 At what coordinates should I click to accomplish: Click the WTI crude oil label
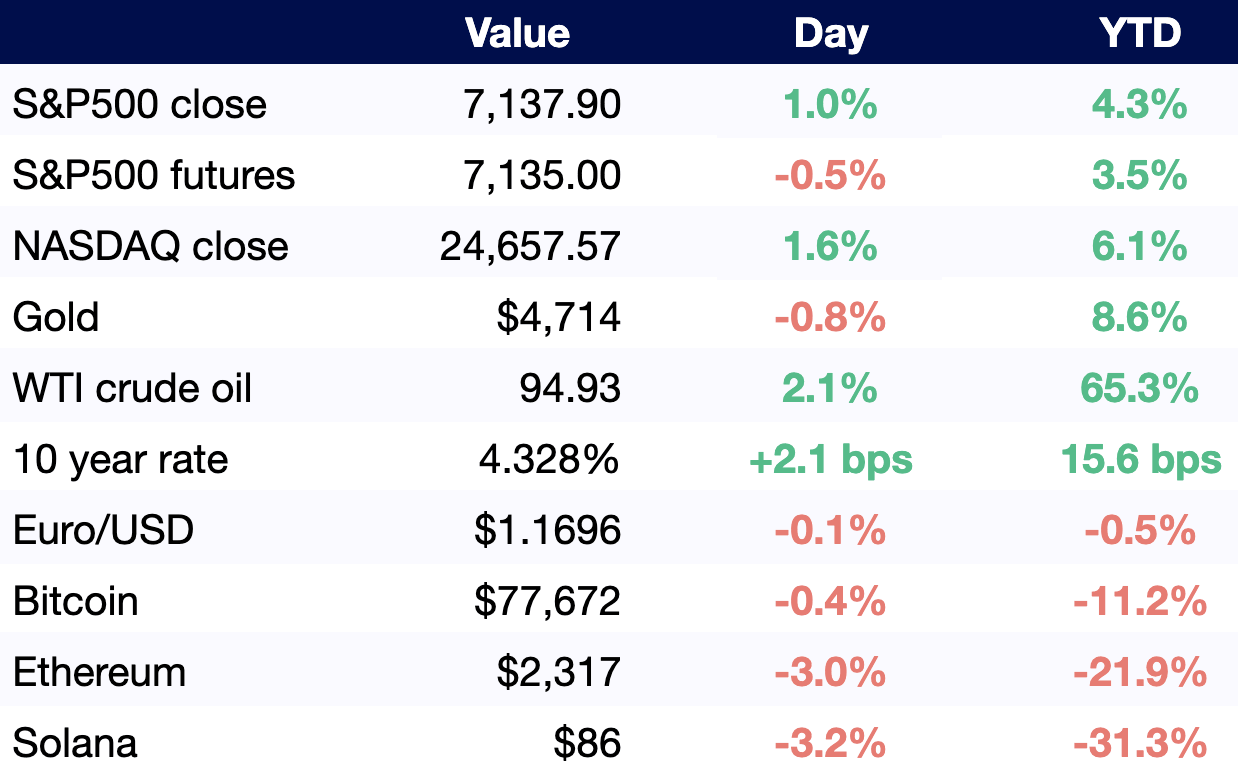coord(132,388)
